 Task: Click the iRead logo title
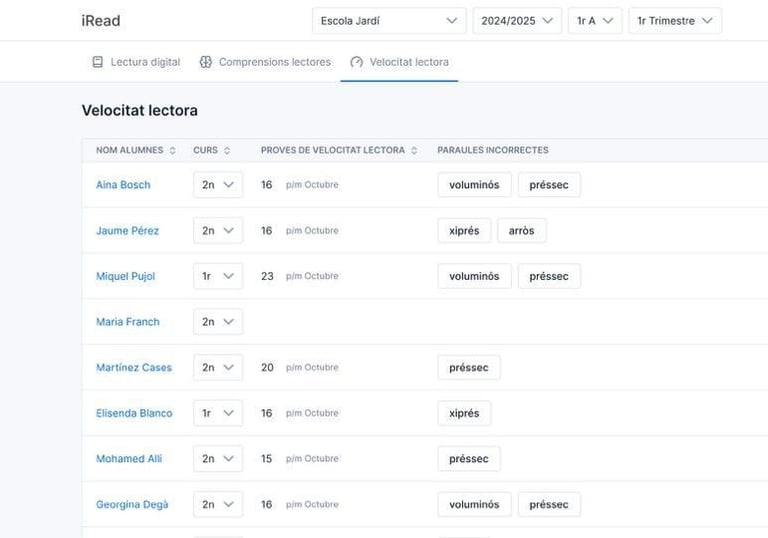coord(101,21)
